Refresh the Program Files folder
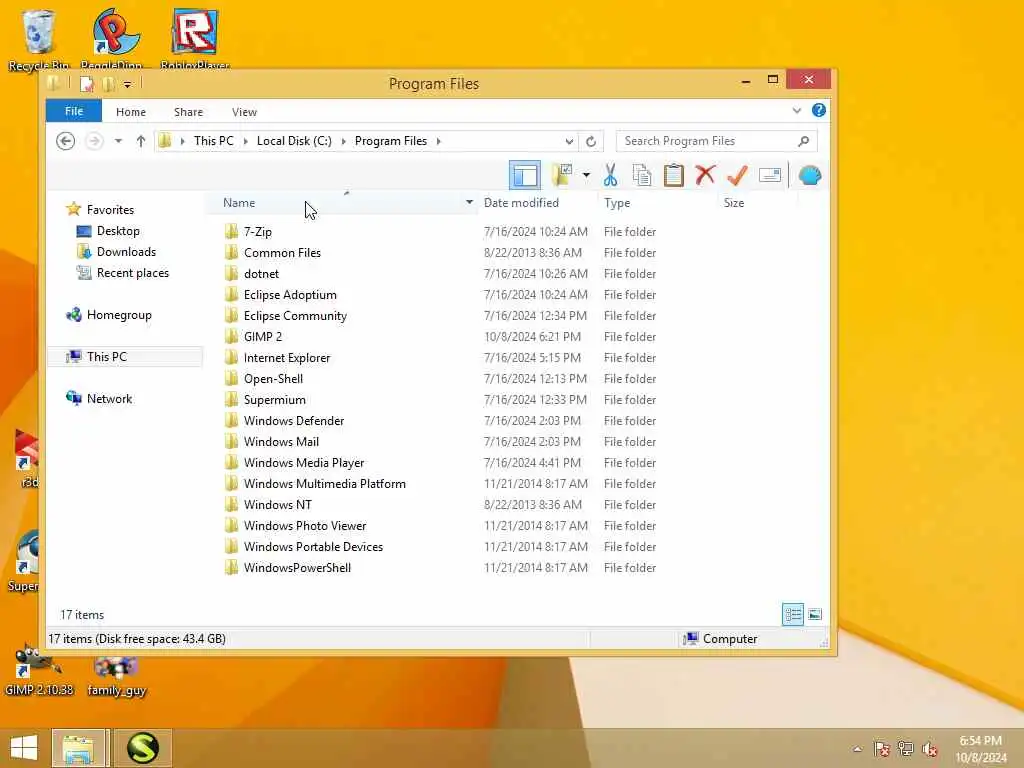1024x768 pixels. pyautogui.click(x=591, y=141)
